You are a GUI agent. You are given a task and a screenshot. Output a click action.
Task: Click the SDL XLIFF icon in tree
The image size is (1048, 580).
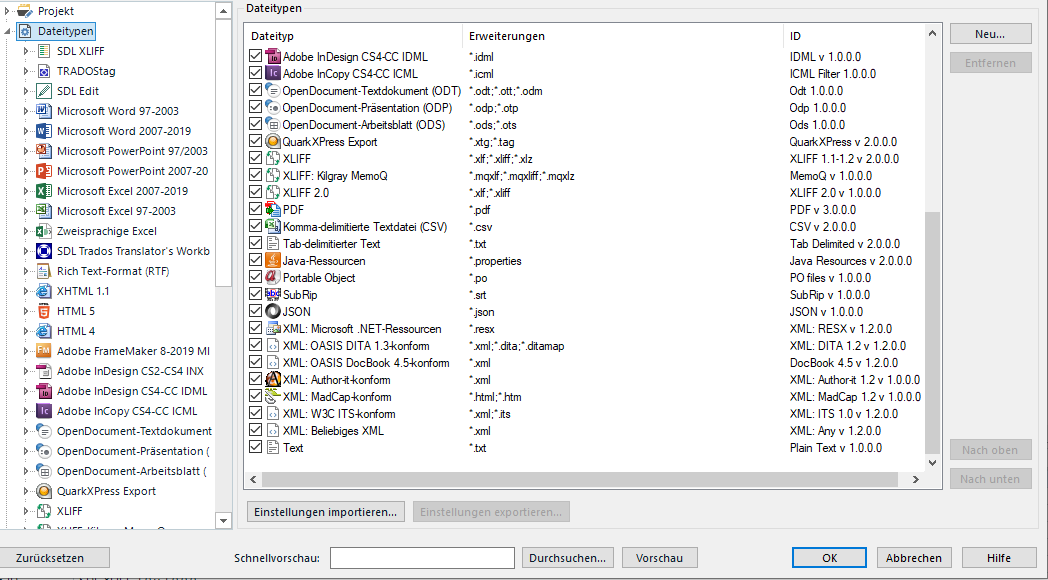click(44, 51)
